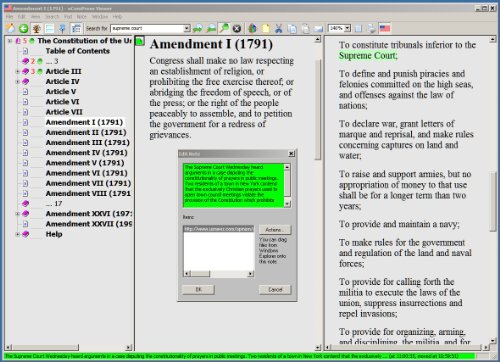Select Amendment III (1791) in tree
The width and height of the screenshot is (500, 362).
point(88,142)
